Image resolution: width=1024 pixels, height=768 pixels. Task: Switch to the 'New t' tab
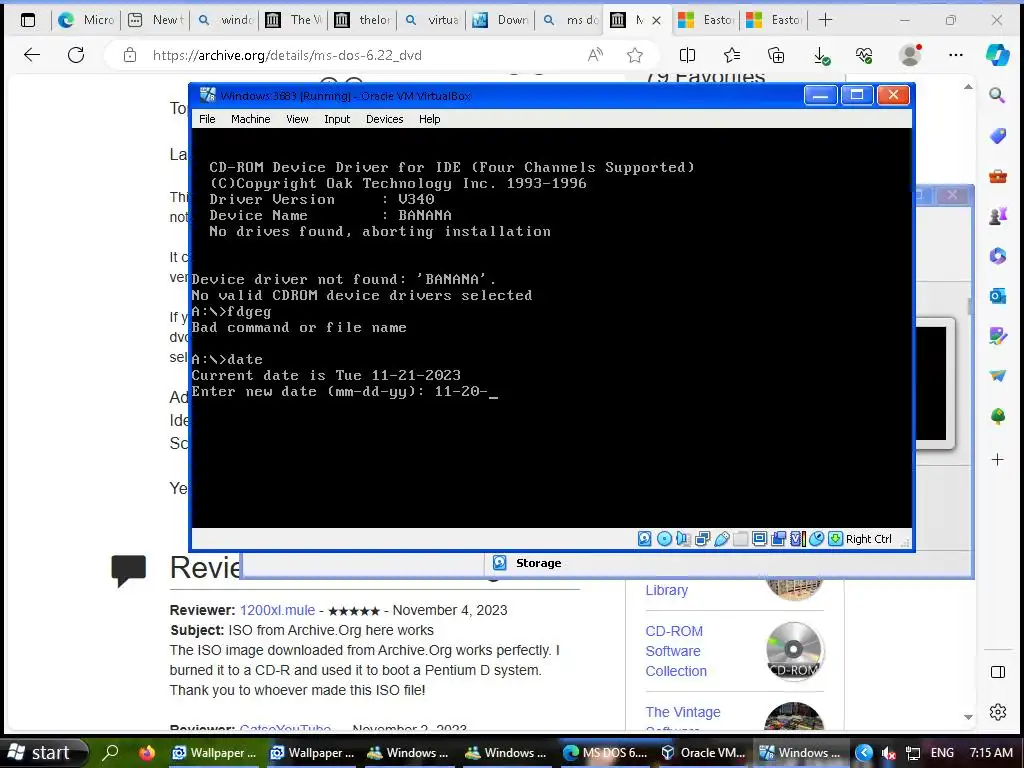155,20
